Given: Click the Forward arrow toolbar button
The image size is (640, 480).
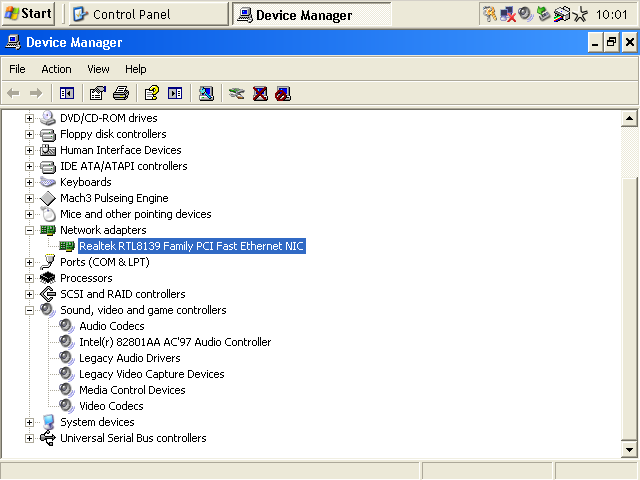Looking at the screenshot, I should [x=36, y=93].
